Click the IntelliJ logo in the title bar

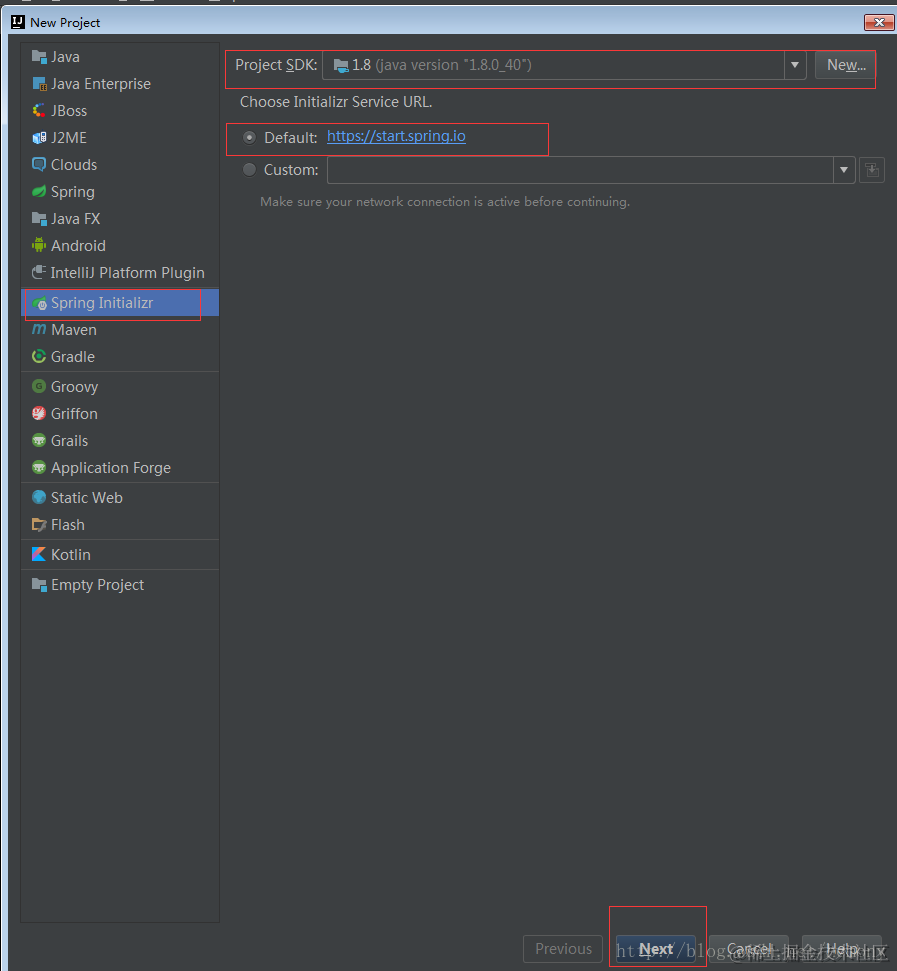coord(18,22)
